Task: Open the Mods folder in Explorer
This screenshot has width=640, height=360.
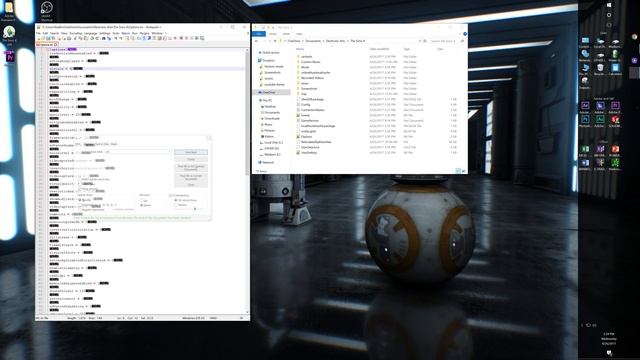Action: click(304, 67)
